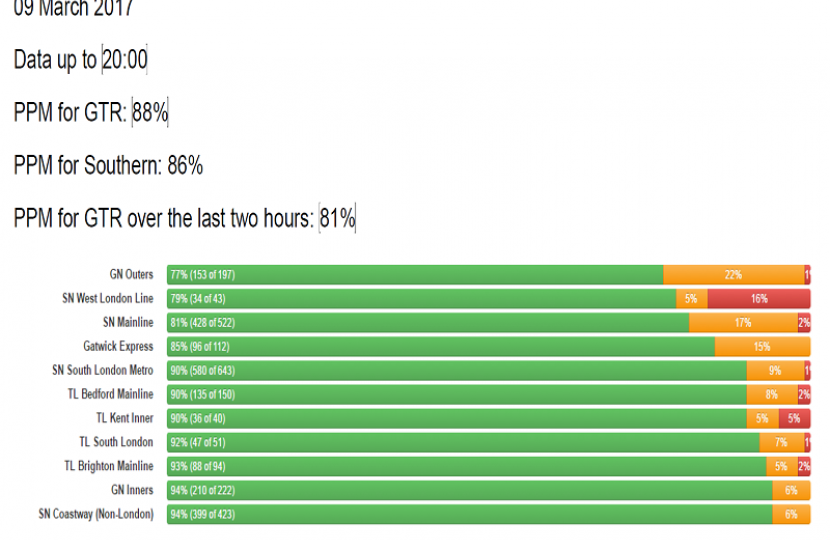830x540 pixels.
Task: Click the green SN South London Metro bar
Action: 456,370
